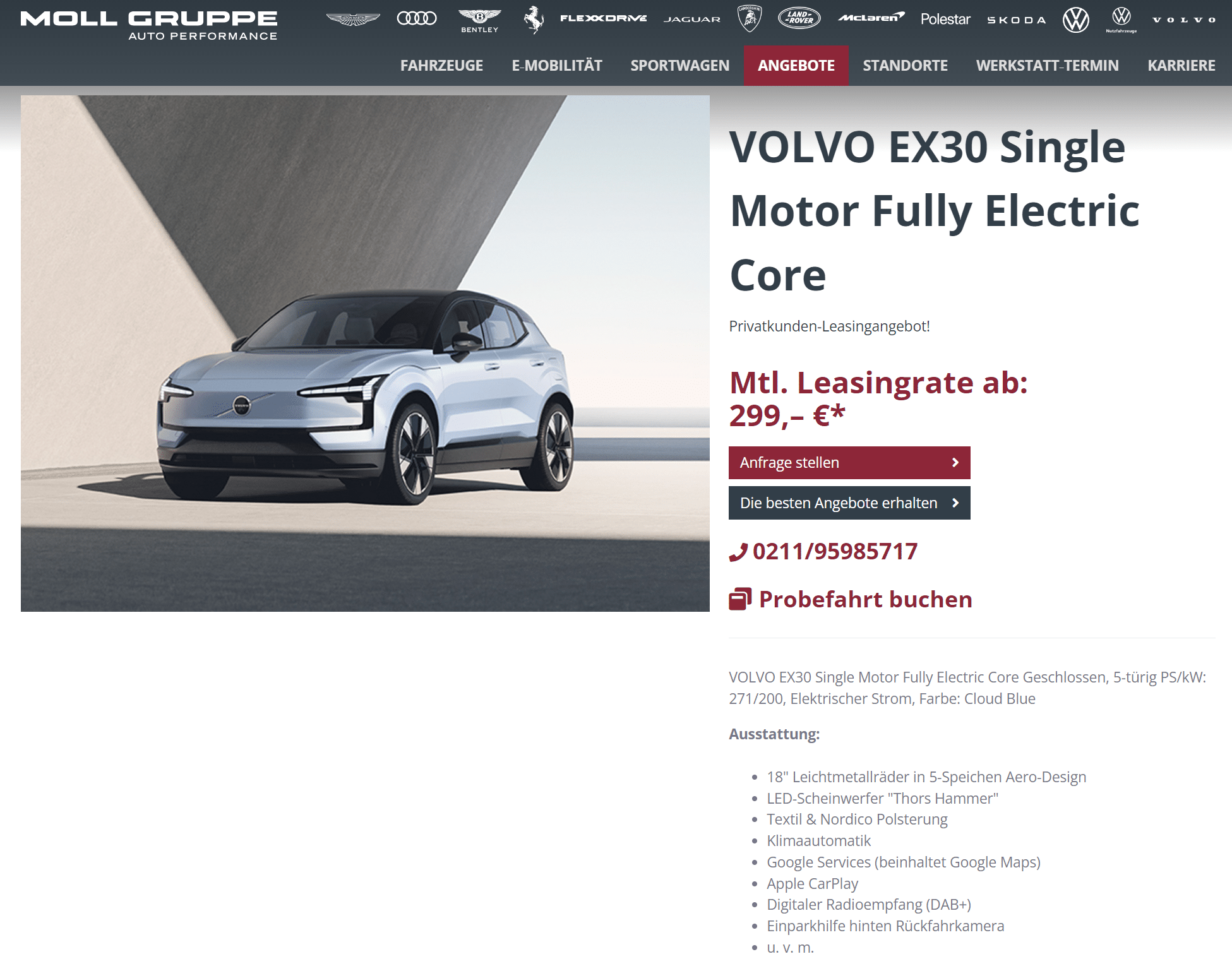
Task: Click the McLaren brand logo
Action: [x=871, y=18]
